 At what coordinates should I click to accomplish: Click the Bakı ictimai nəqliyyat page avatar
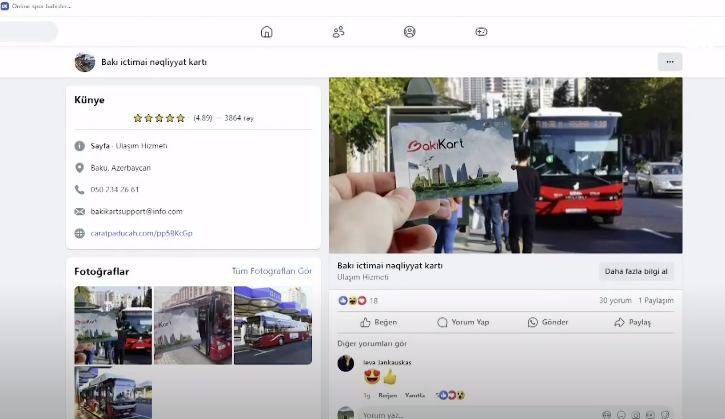click(x=85, y=62)
